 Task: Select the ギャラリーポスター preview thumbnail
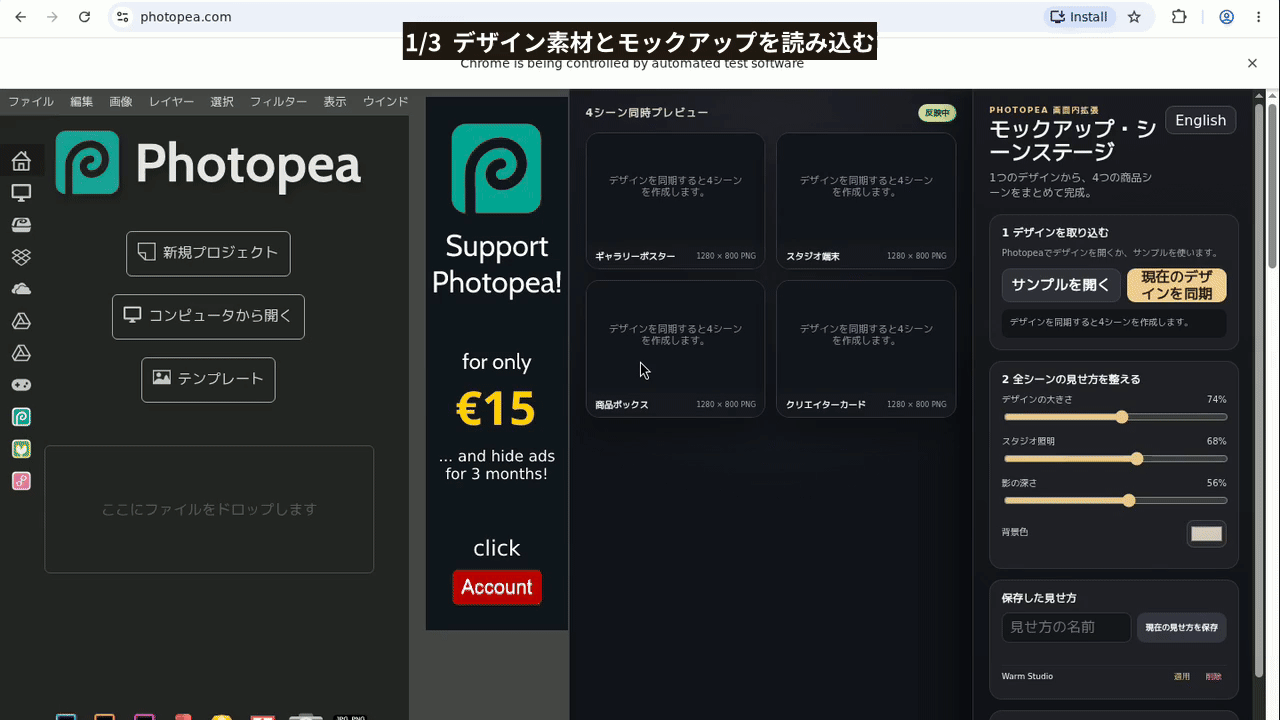click(x=675, y=201)
